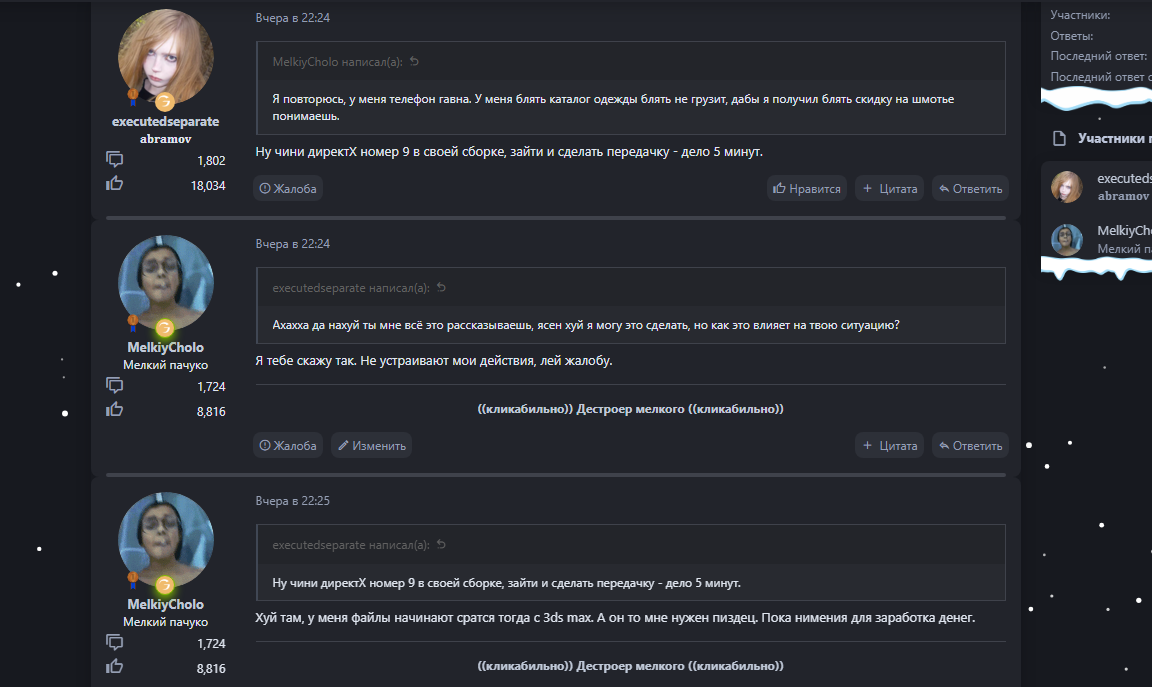Open the "Вчера в 22:25" timestamp link

292,500
